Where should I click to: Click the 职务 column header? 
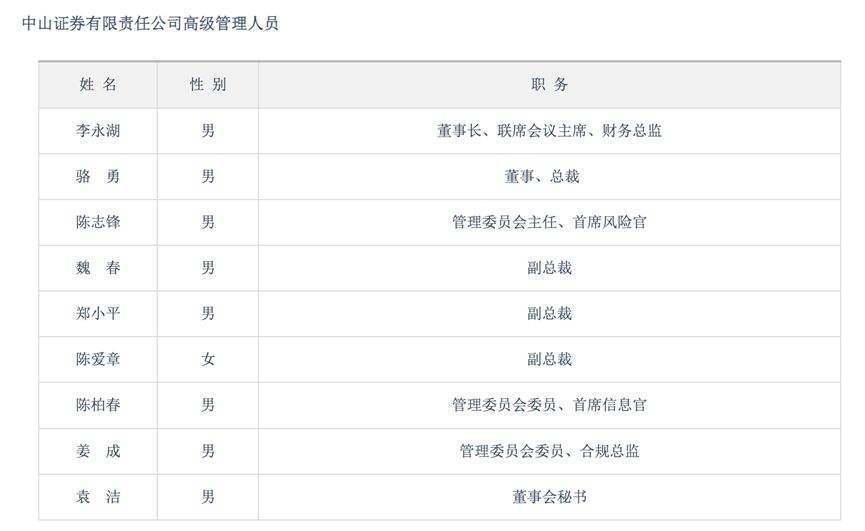(549, 85)
